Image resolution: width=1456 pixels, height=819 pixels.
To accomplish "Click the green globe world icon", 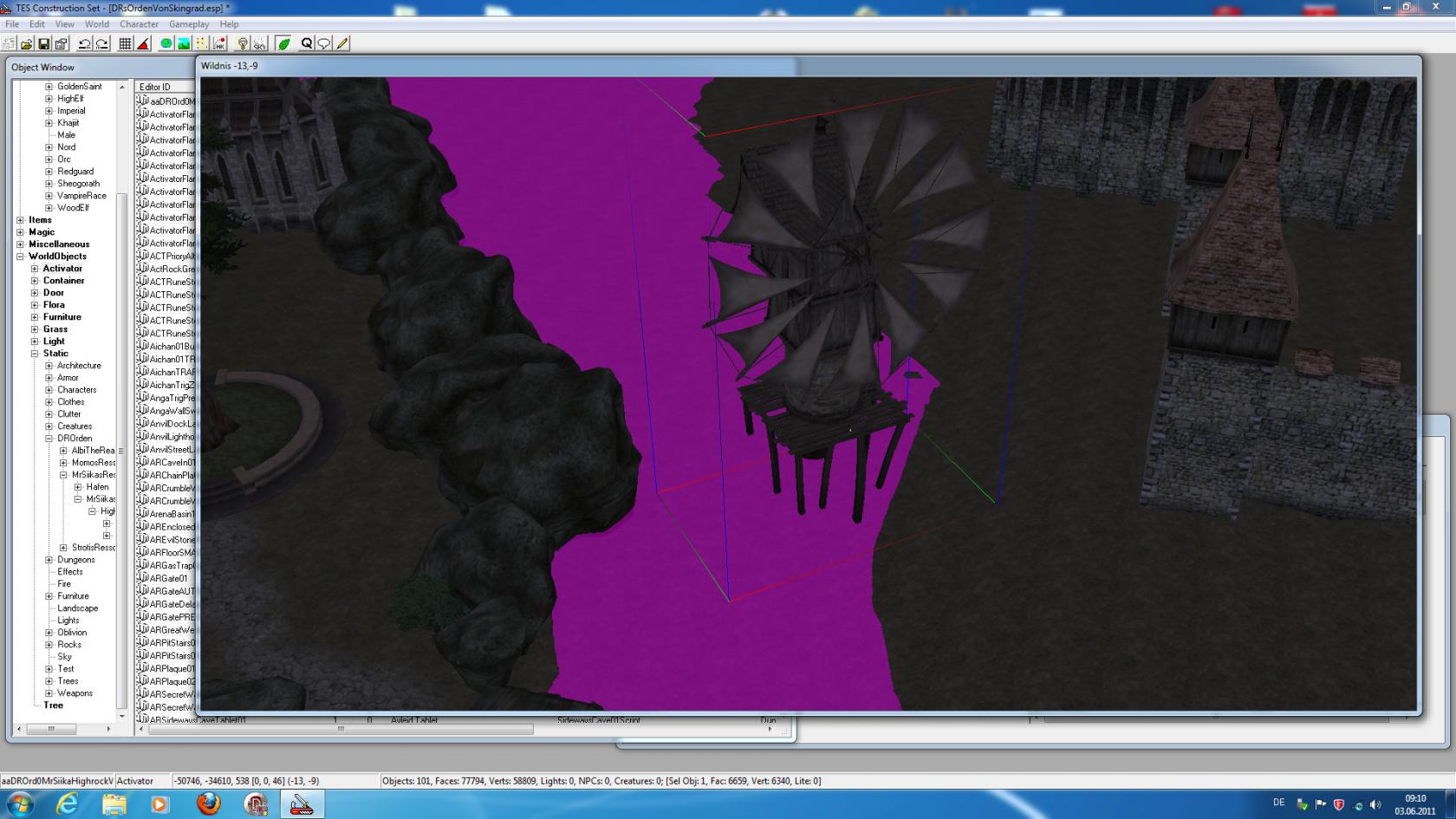I will click(166, 43).
